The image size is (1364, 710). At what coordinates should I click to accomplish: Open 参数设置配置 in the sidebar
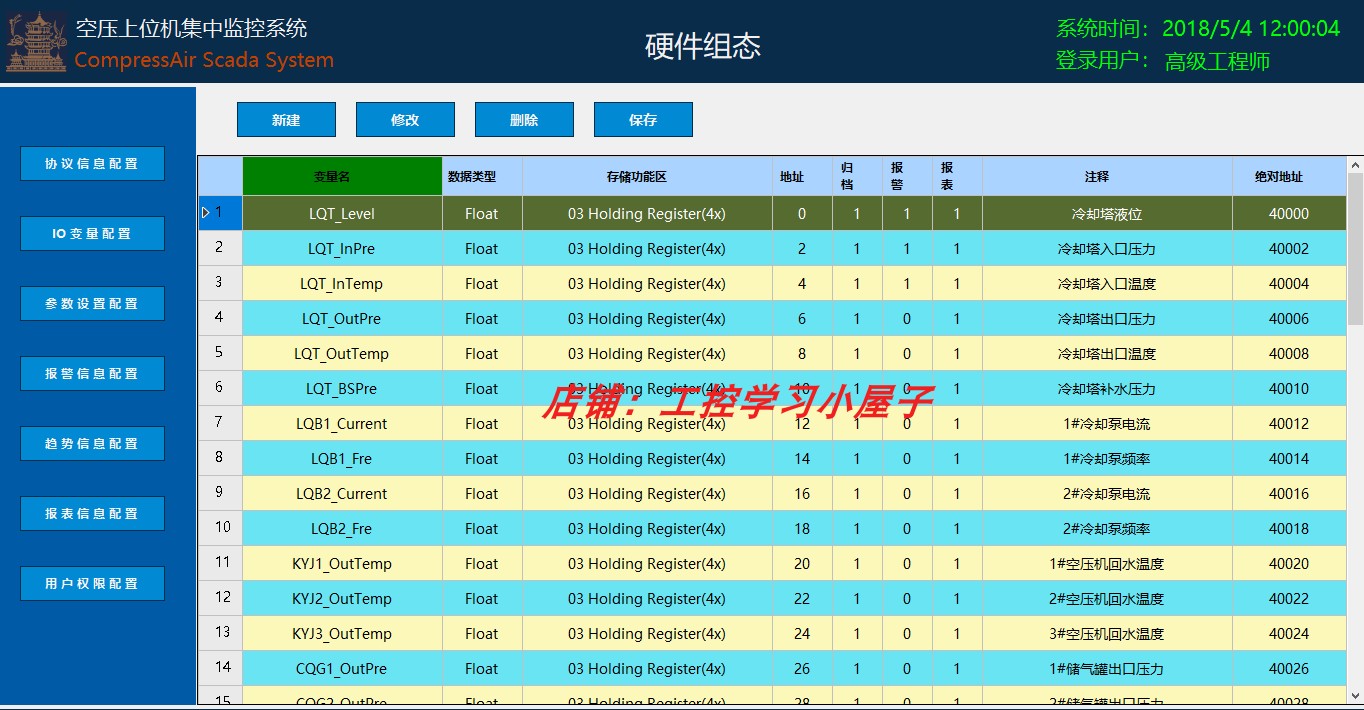click(92, 304)
